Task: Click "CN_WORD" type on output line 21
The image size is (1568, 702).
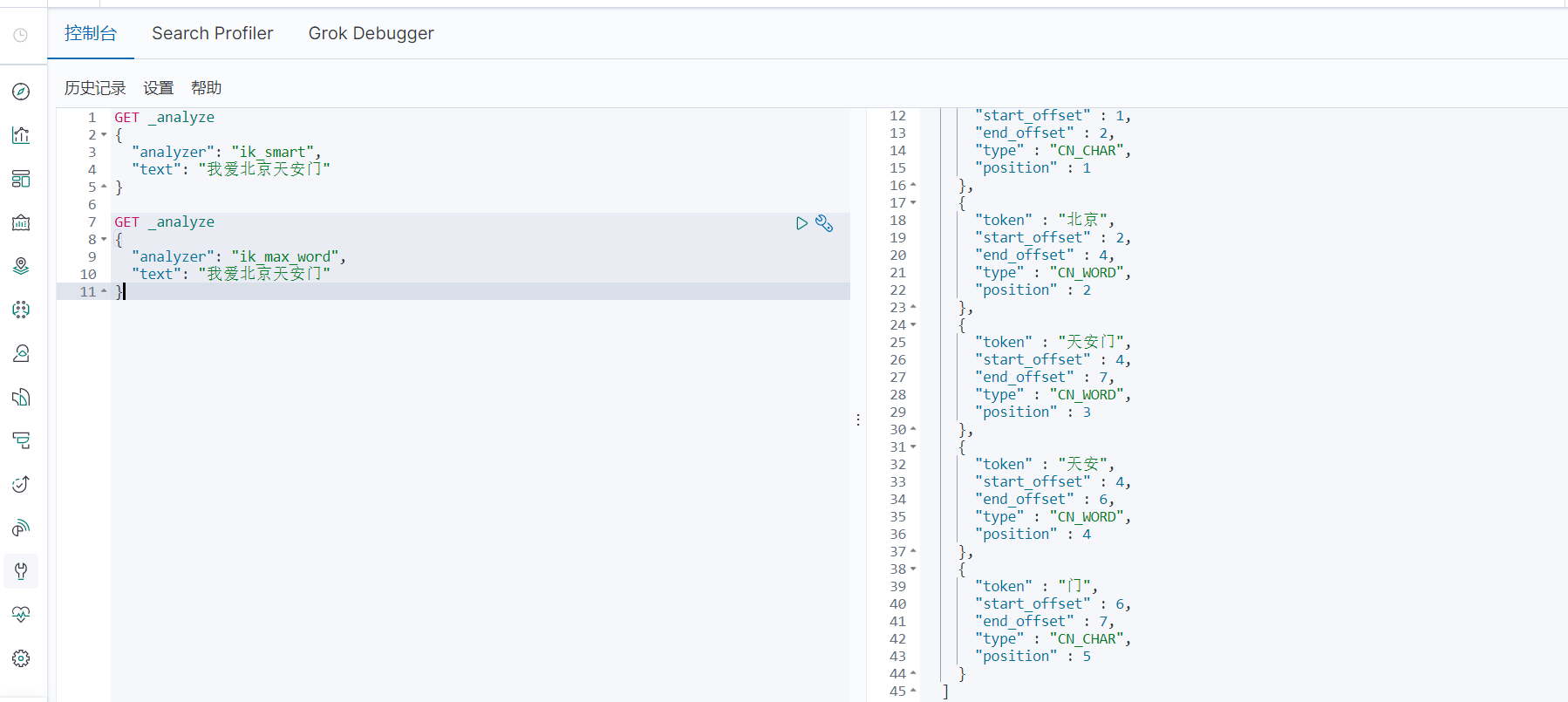Action: point(1087,272)
